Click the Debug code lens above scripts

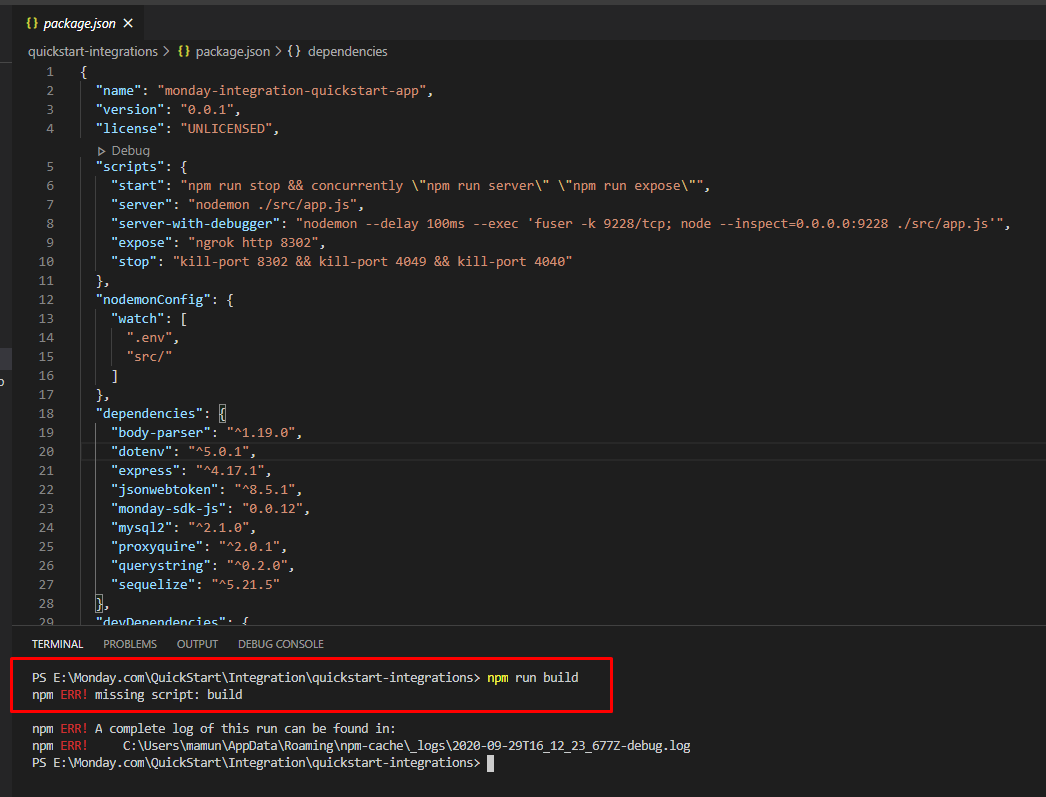click(124, 151)
